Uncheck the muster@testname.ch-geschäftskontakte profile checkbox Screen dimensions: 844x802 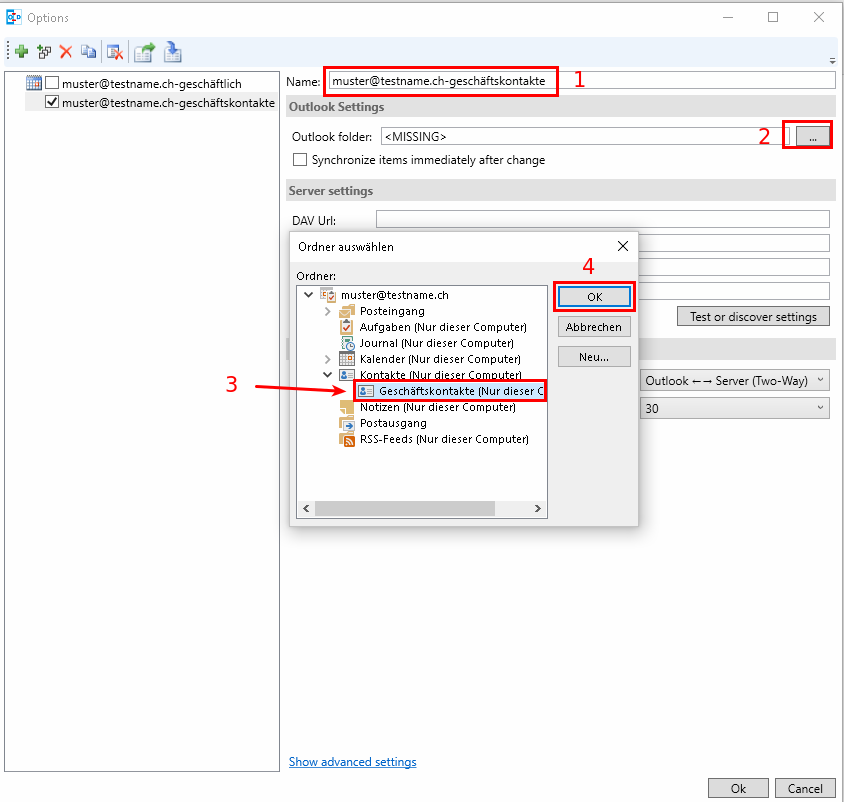52,102
